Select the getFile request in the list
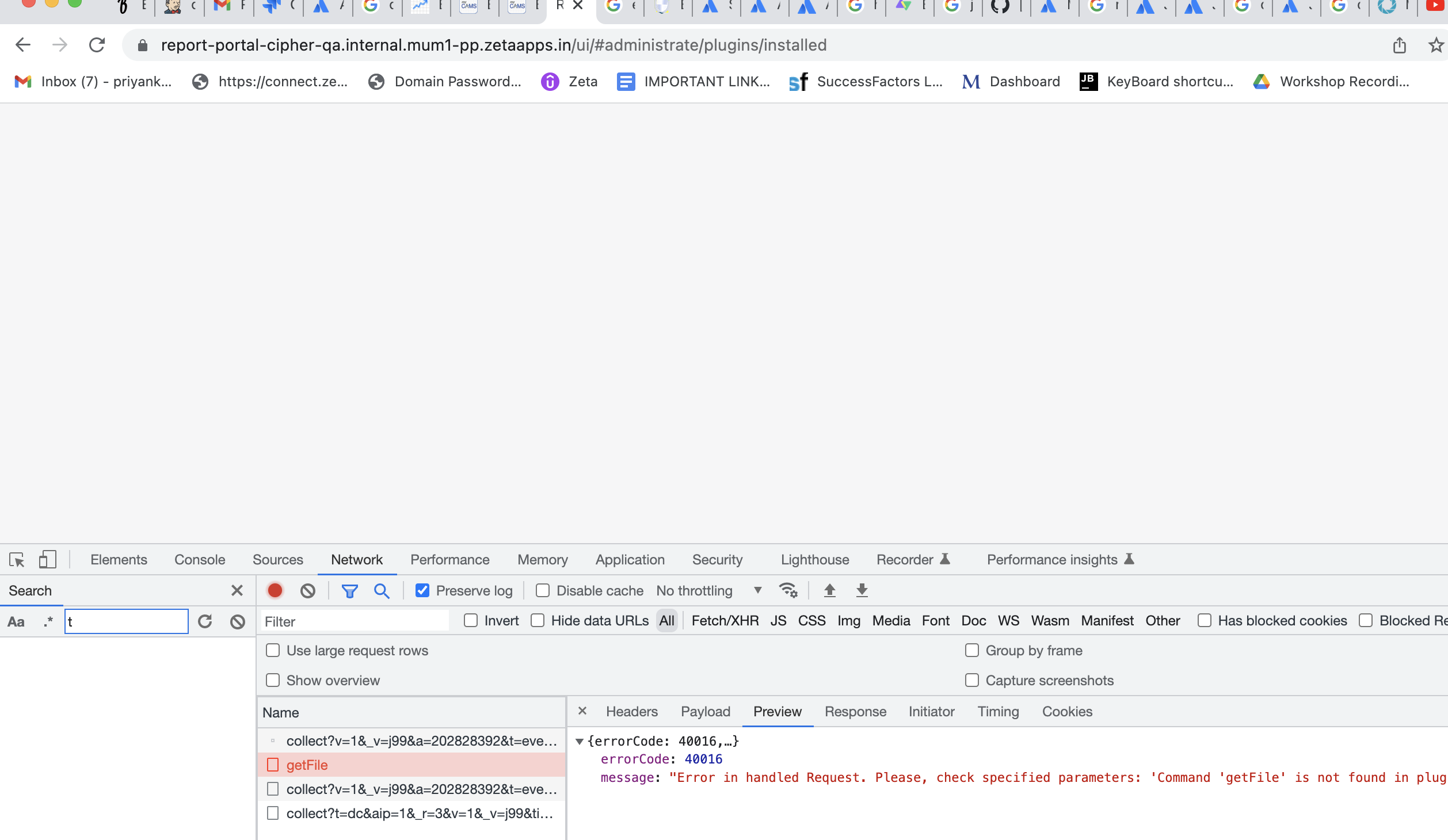 click(x=307, y=765)
